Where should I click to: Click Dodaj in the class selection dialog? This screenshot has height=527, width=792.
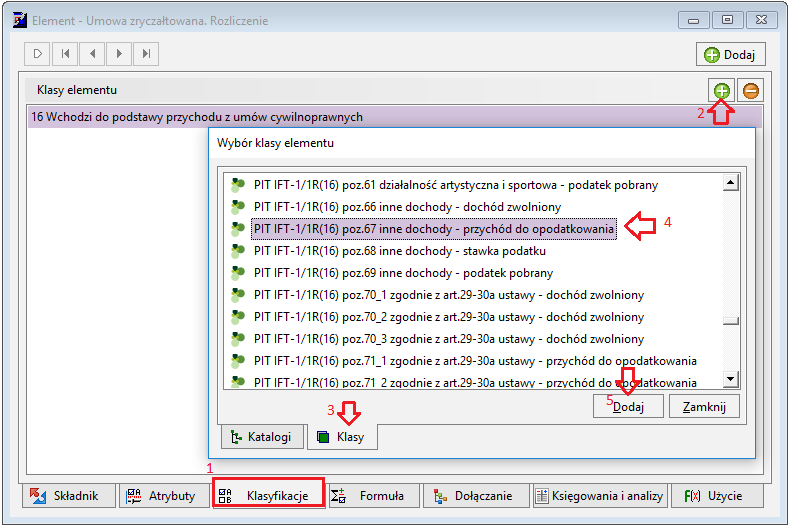pos(628,406)
